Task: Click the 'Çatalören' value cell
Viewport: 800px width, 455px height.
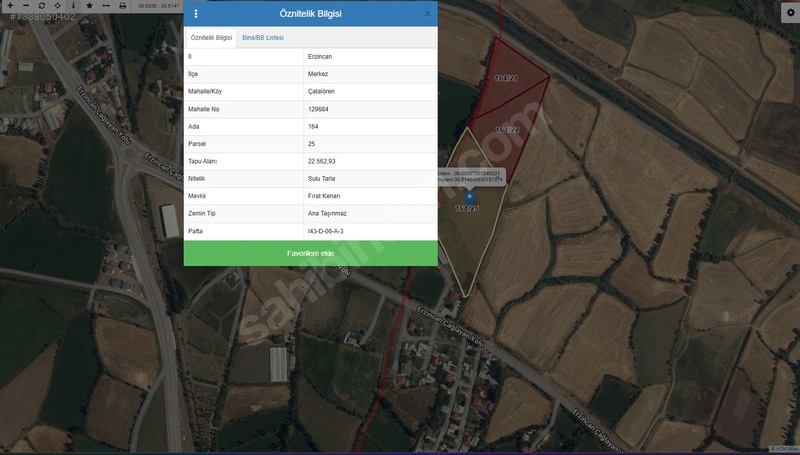Action: point(370,91)
